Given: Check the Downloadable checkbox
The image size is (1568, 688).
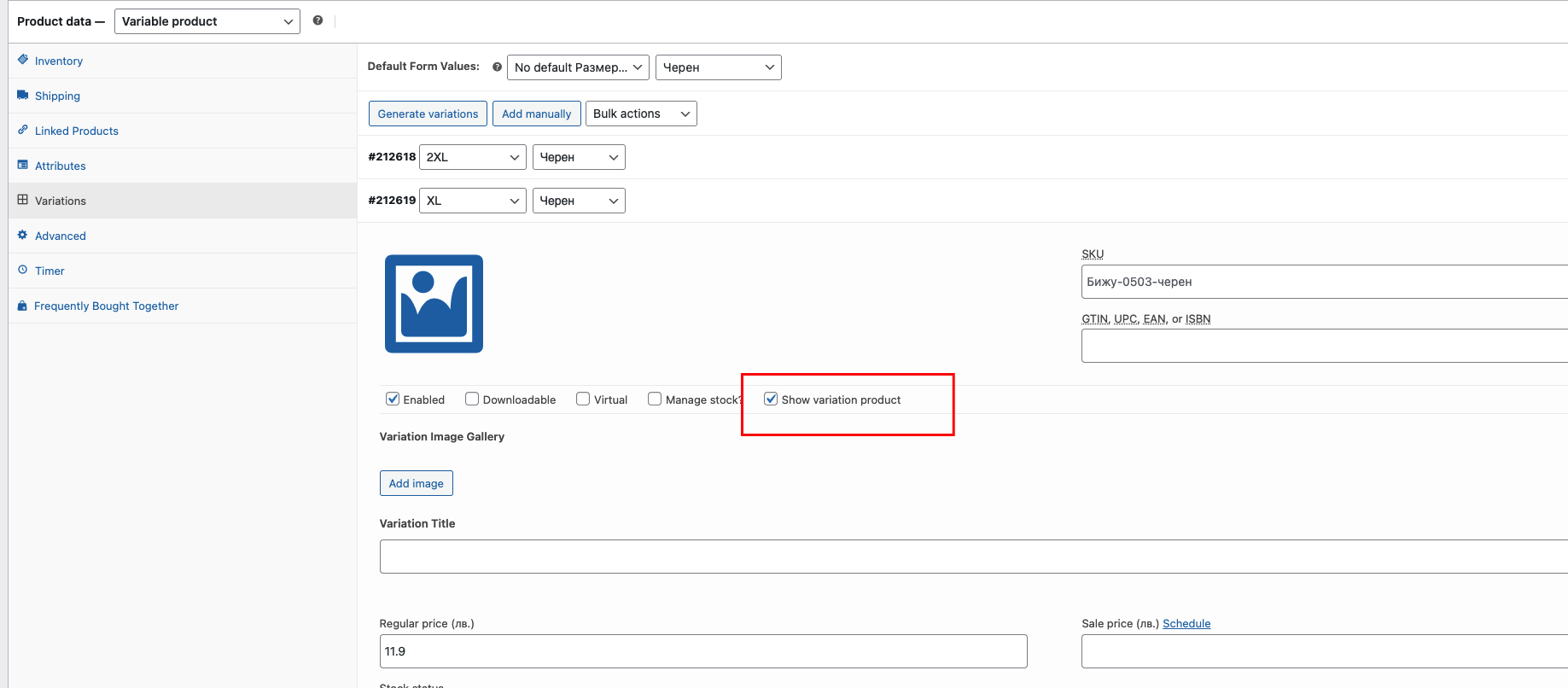Looking at the screenshot, I should 472,399.
